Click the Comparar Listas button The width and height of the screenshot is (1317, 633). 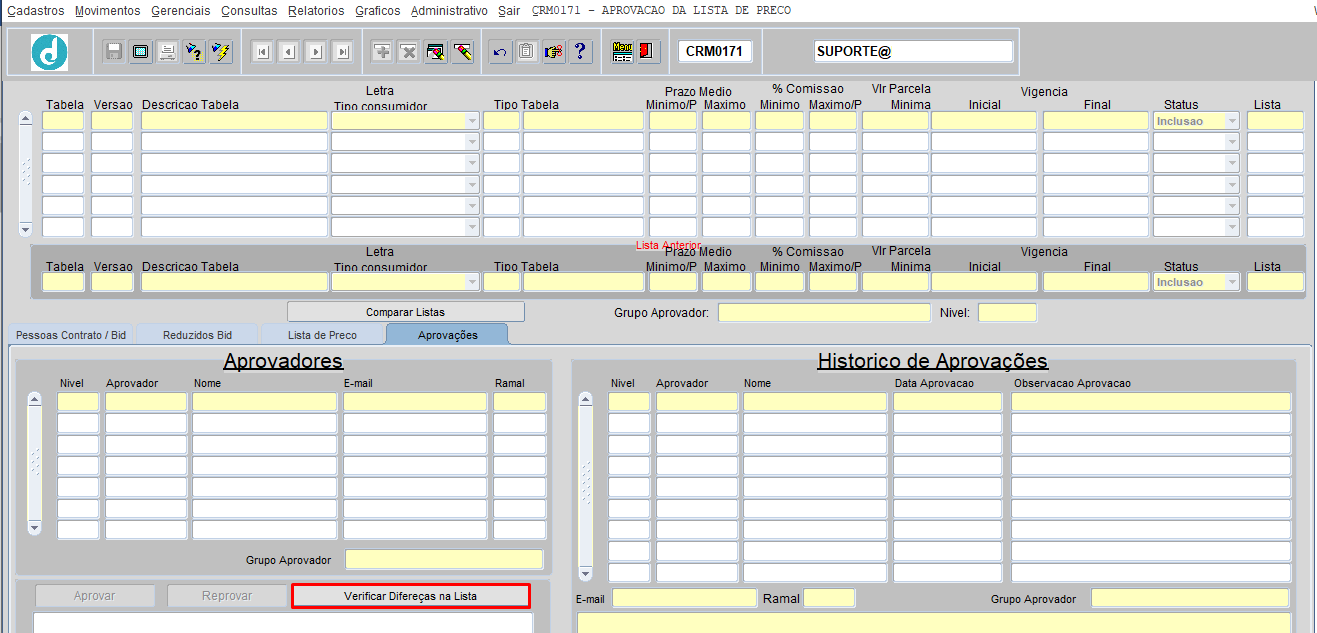point(406,312)
